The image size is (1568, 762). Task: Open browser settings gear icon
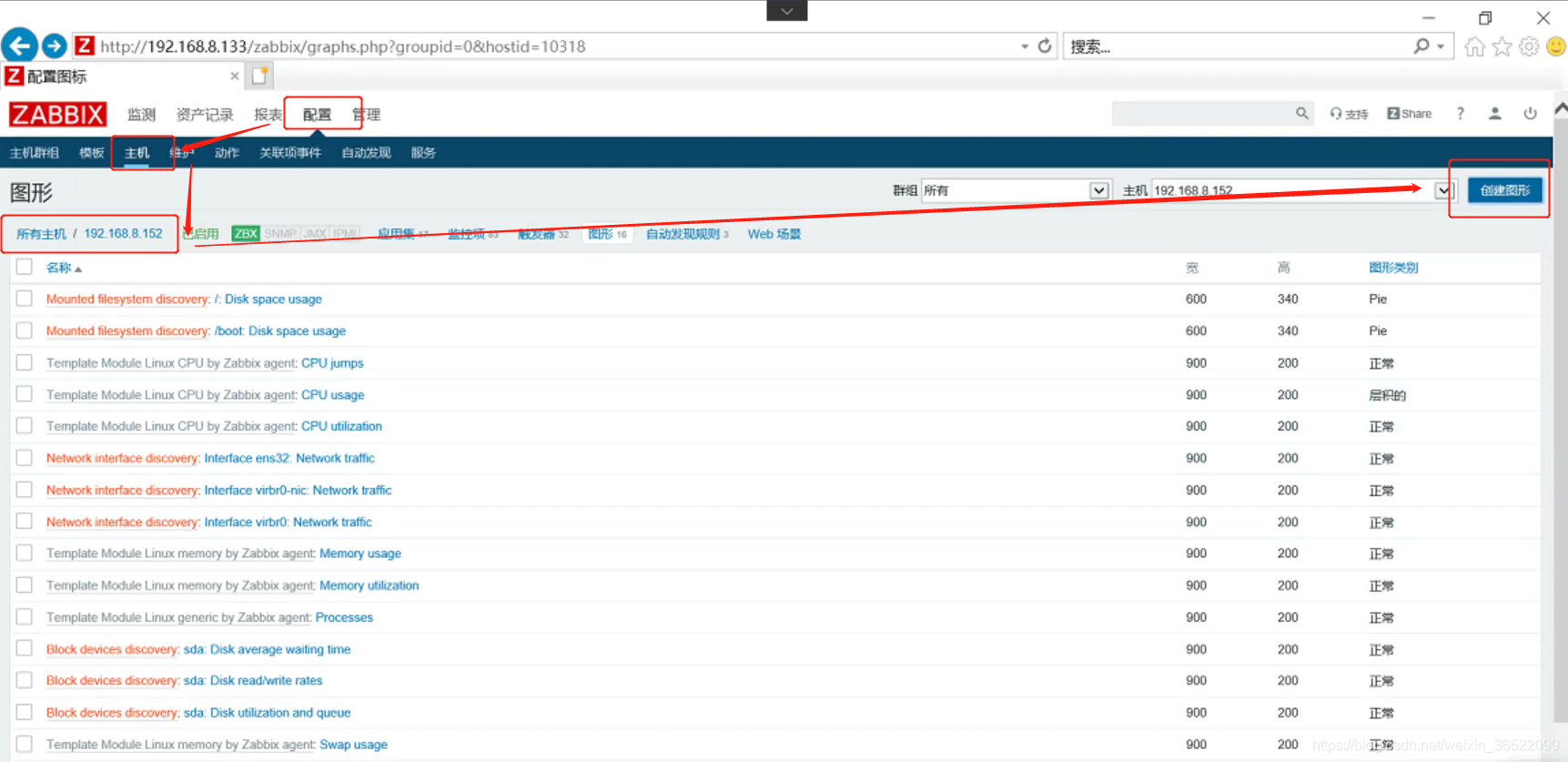point(1529,46)
